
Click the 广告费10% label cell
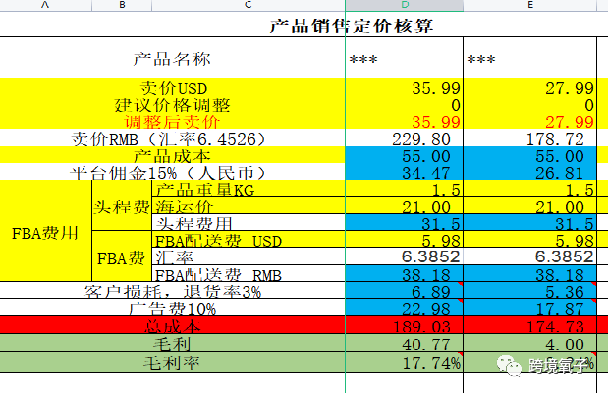pyautogui.click(x=172, y=308)
